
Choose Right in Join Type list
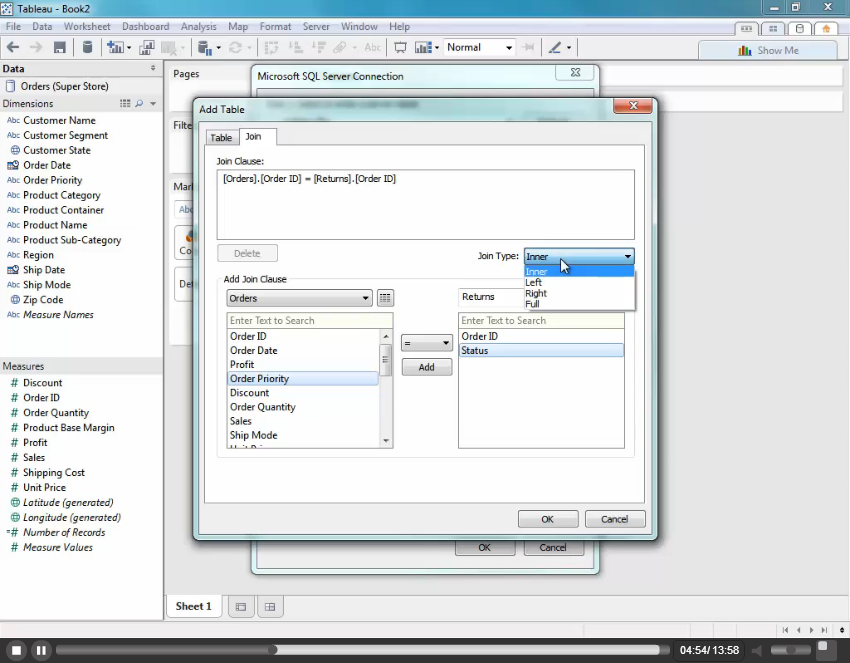coord(579,293)
